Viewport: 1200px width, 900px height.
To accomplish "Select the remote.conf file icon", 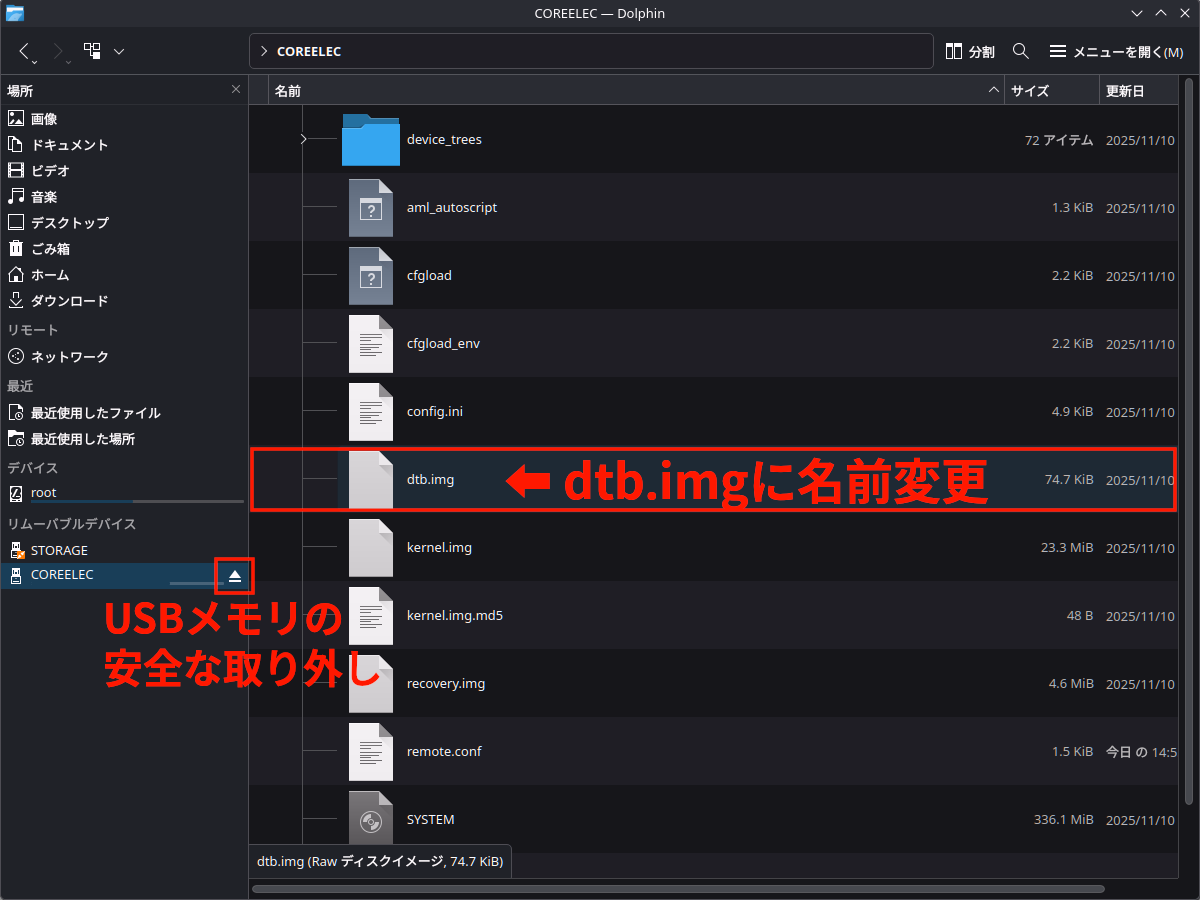I will pos(370,751).
